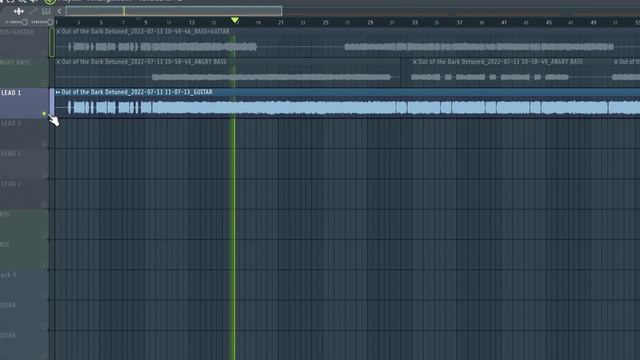Open clip menu of first ANGRY BASS clip
This screenshot has height=360, width=640.
click(x=58, y=62)
